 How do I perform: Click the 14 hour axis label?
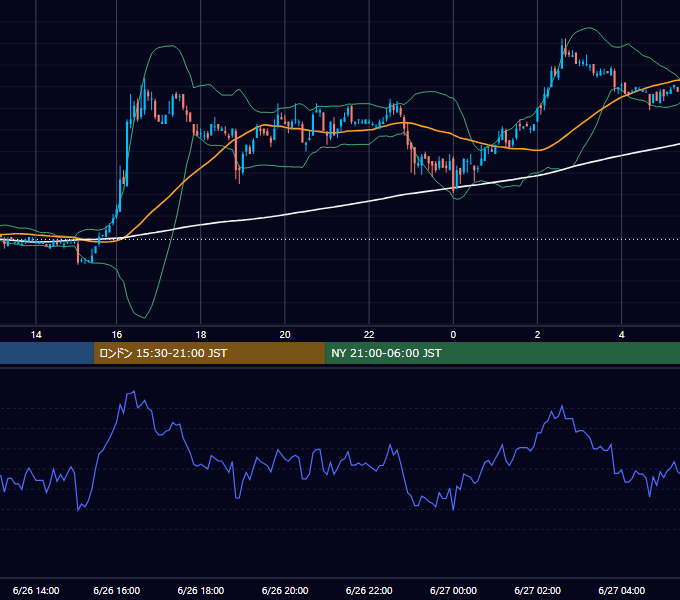[x=36, y=335]
